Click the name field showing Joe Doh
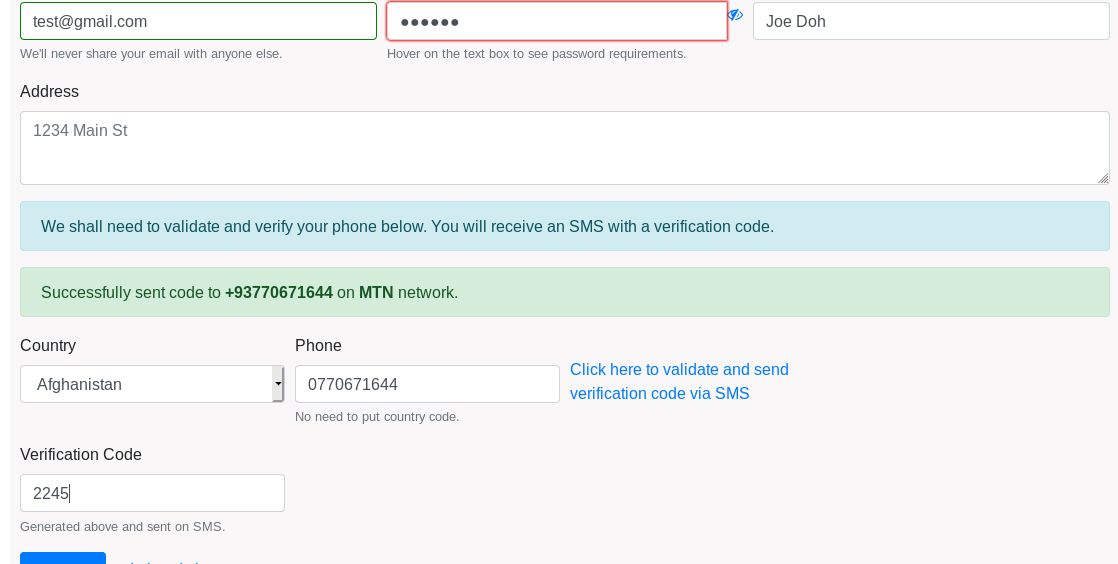The image size is (1118, 564). coord(930,21)
